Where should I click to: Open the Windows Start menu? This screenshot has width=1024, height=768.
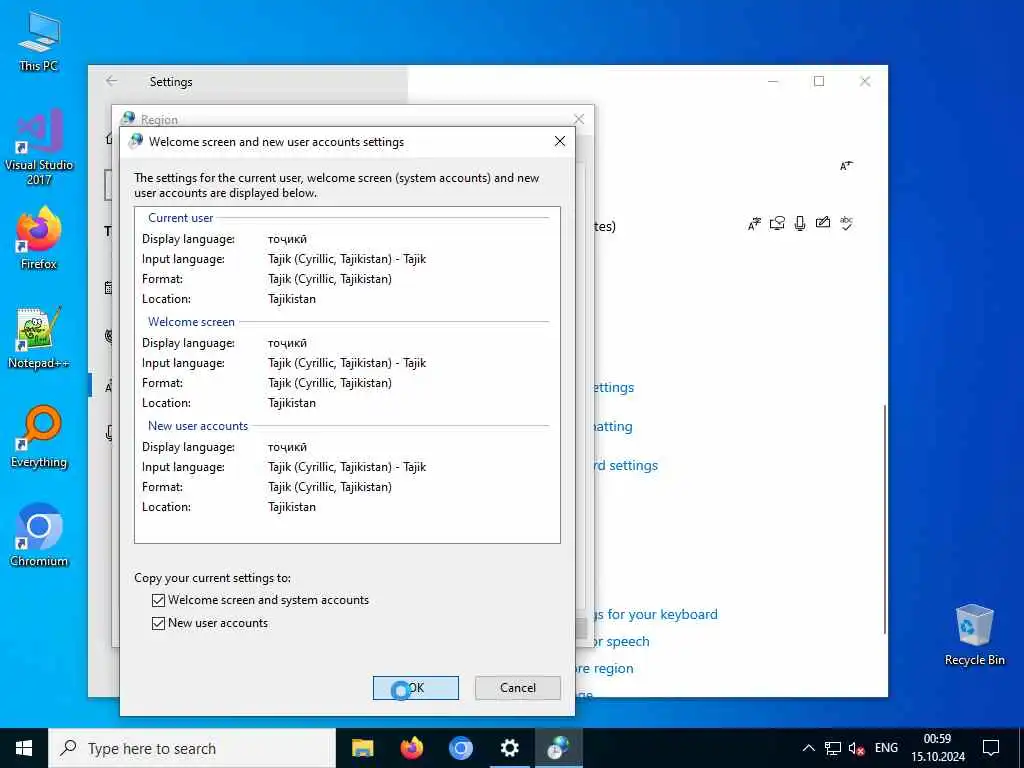[x=24, y=748]
